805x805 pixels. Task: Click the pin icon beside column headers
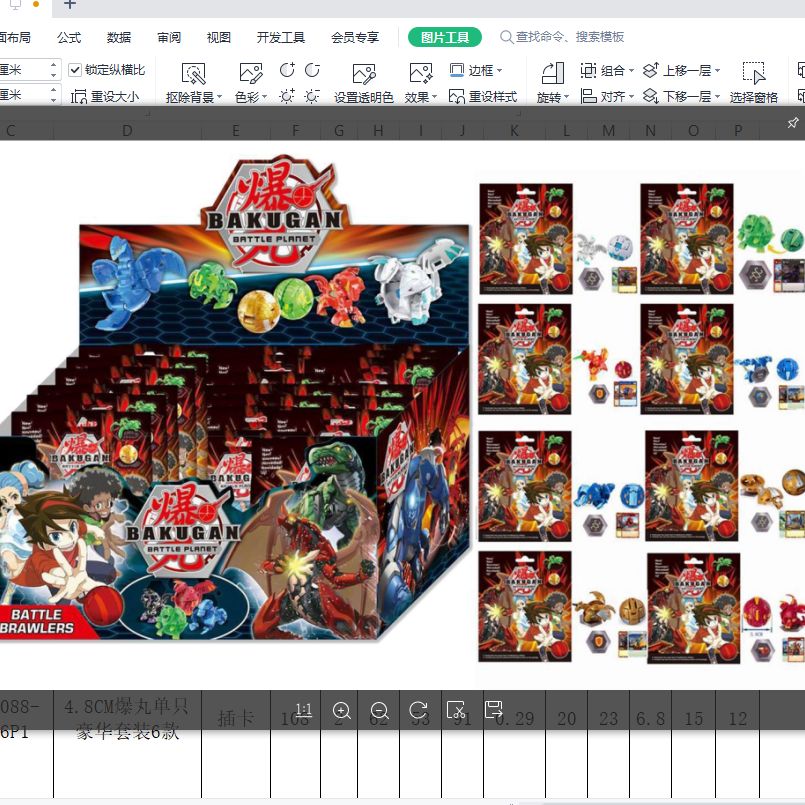pyautogui.click(x=793, y=123)
